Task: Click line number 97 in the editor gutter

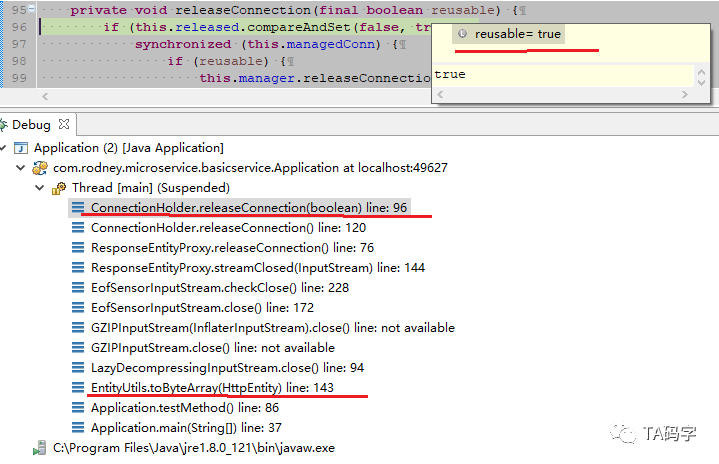Action: click(19, 44)
